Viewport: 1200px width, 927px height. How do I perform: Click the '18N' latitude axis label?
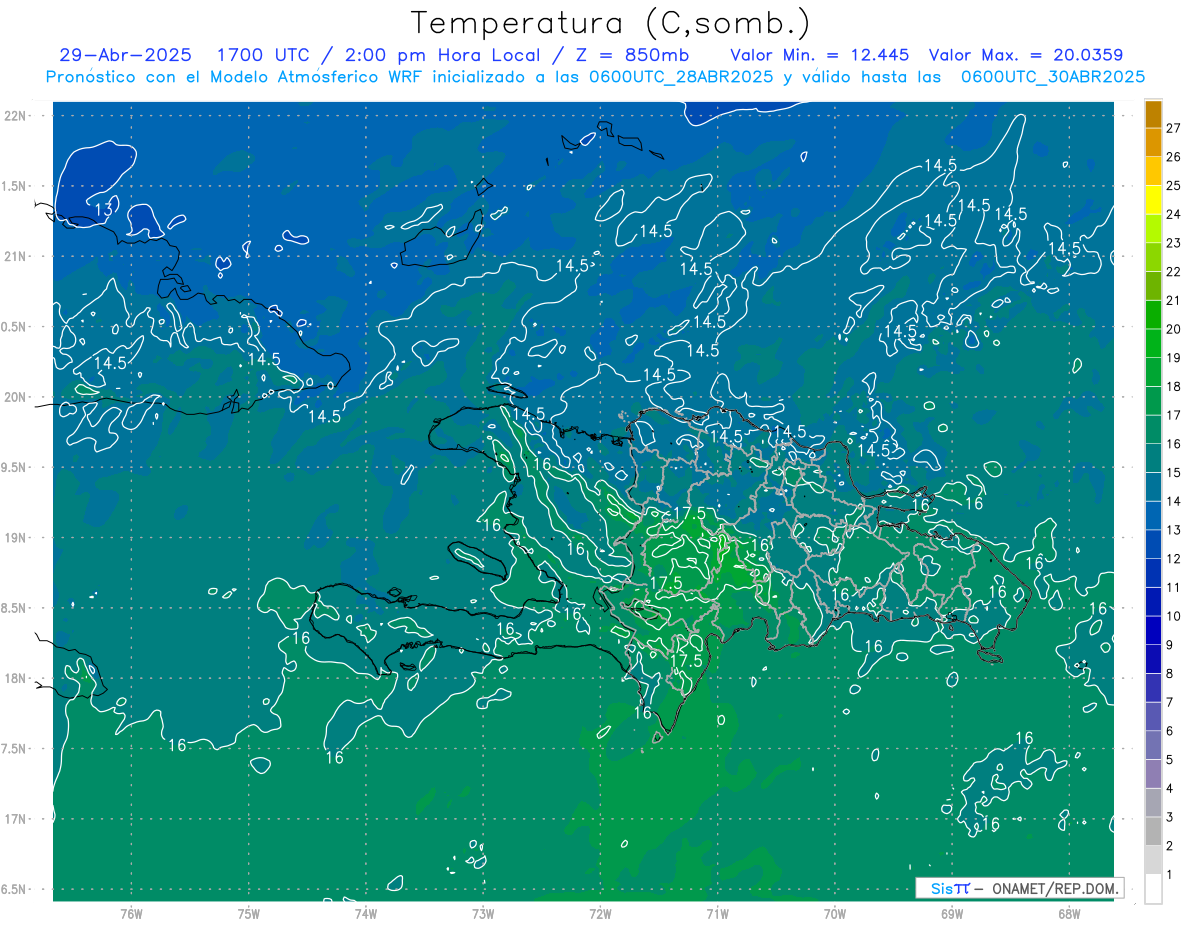pyautogui.click(x=16, y=678)
